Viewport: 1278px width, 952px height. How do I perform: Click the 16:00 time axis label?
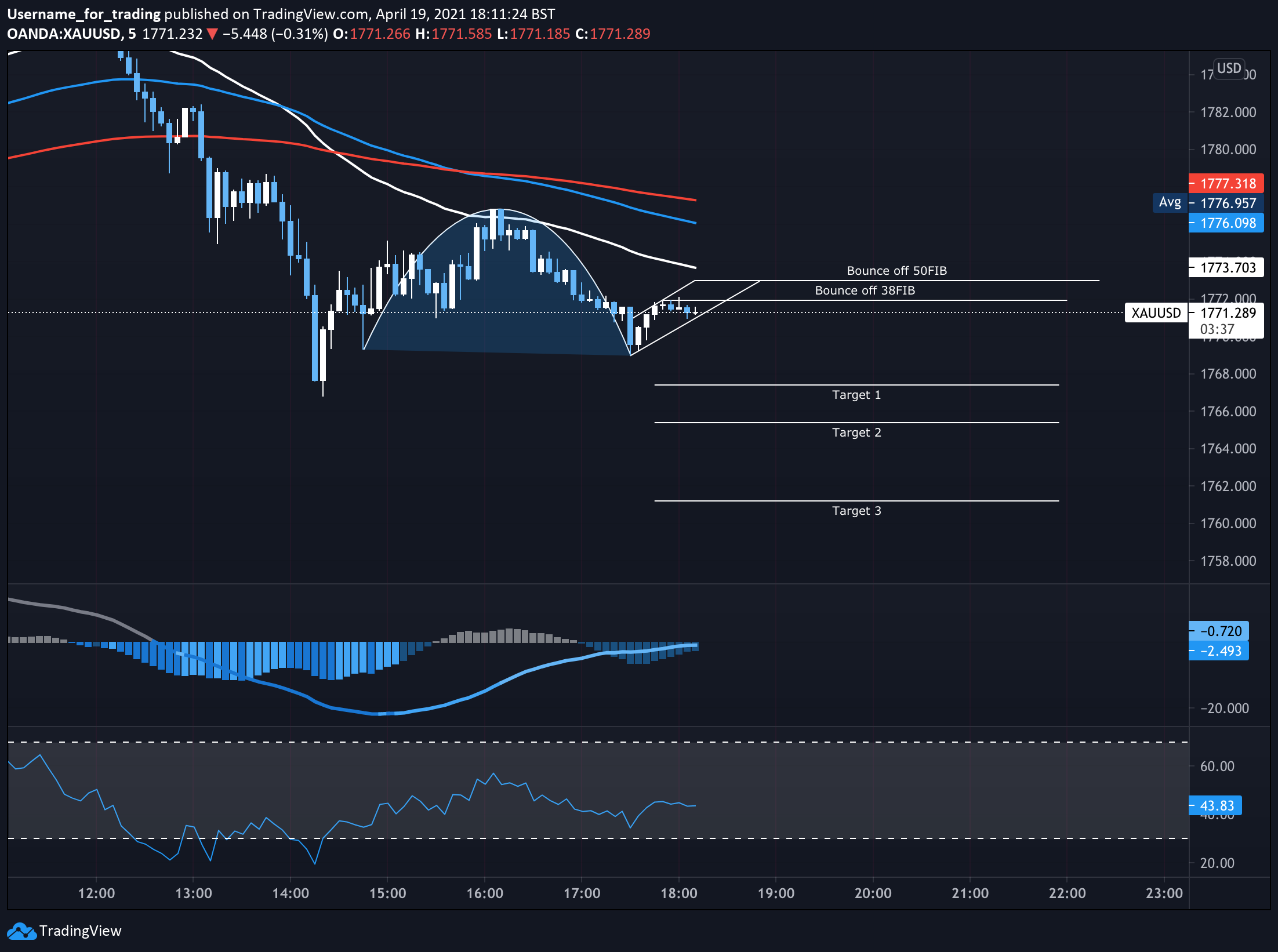[x=485, y=893]
